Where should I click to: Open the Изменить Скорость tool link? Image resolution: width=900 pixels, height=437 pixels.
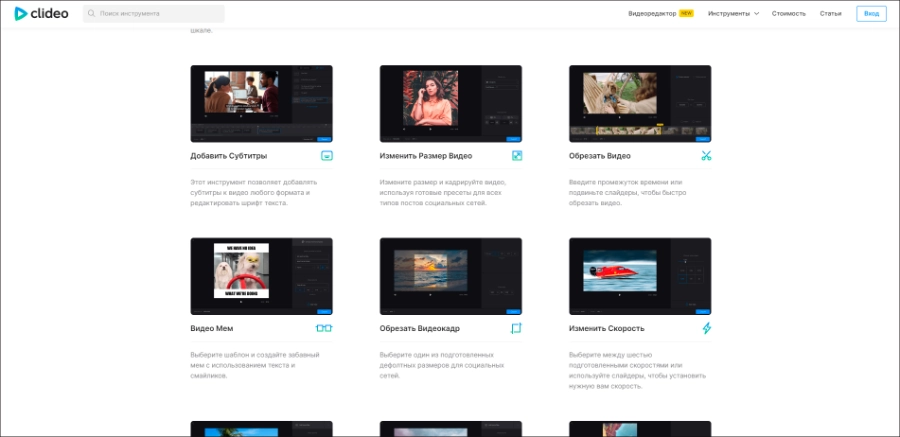tap(606, 328)
